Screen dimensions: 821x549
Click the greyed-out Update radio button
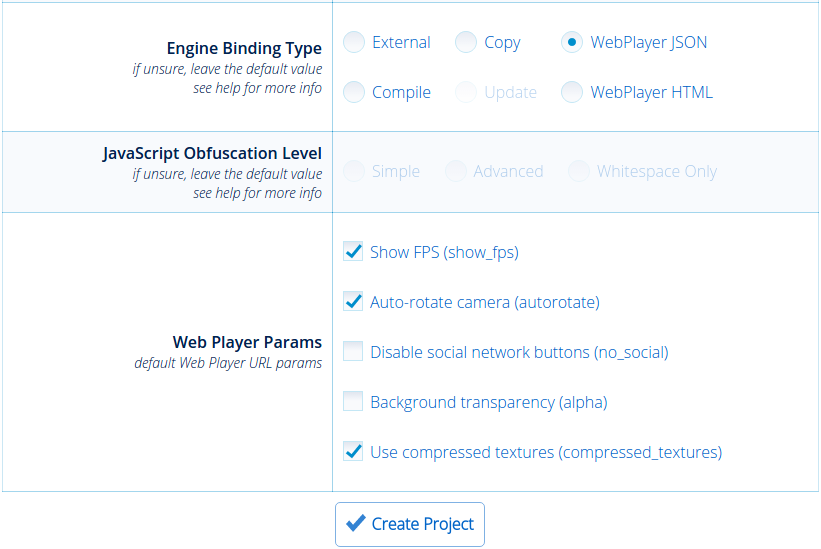(466, 92)
